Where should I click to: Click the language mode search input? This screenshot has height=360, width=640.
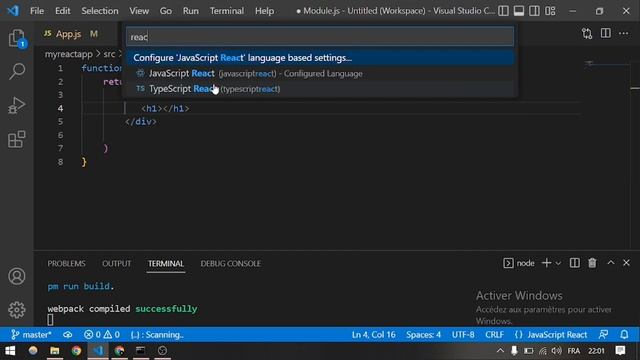(320, 37)
